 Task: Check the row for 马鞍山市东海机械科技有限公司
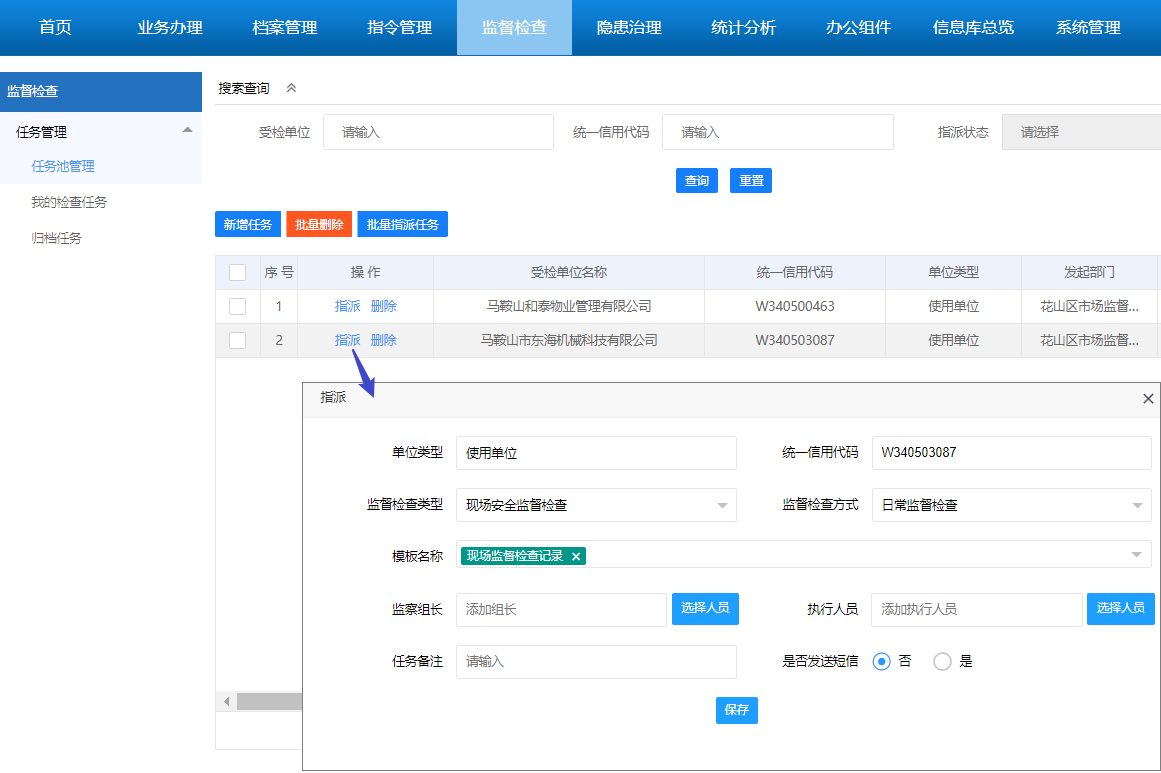pyautogui.click(x=238, y=341)
